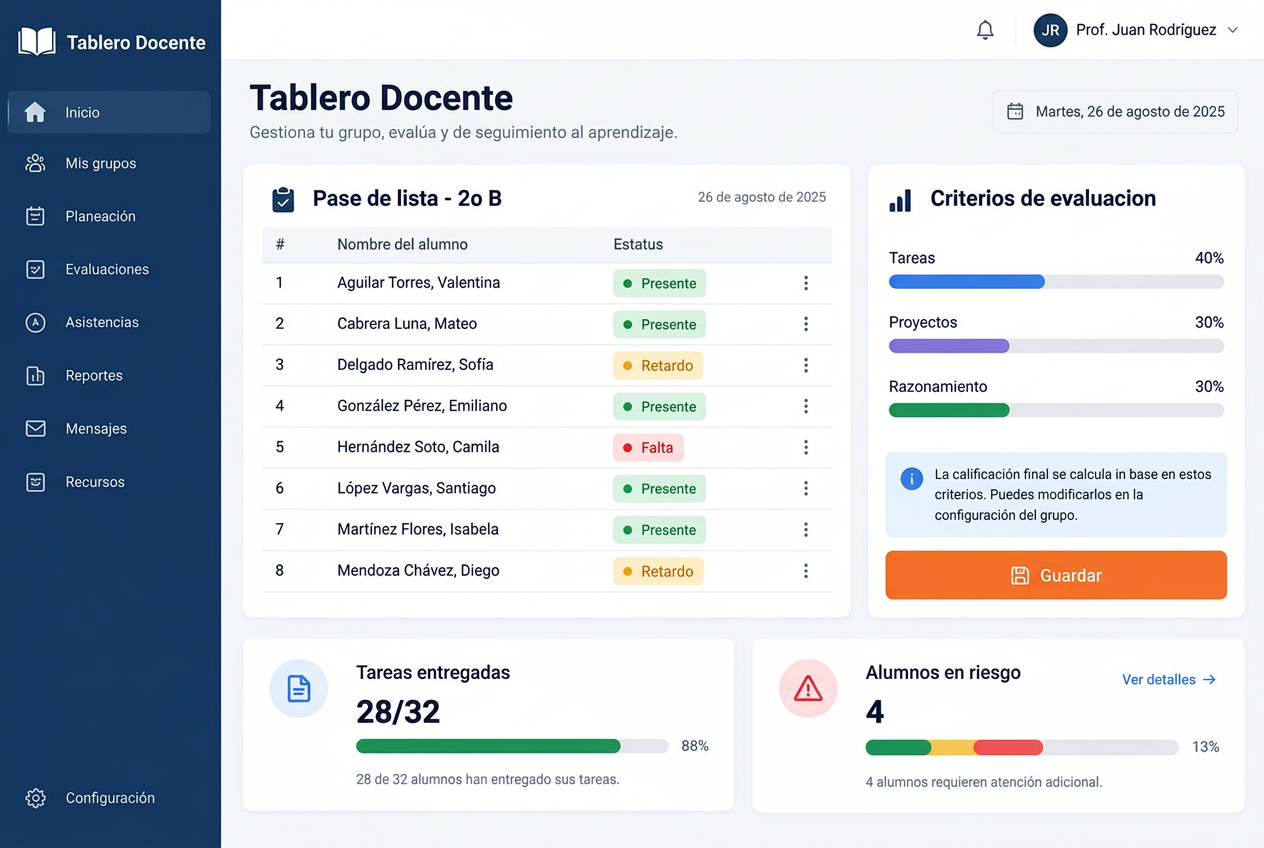Click the Mis grupos people icon
This screenshot has width=1264, height=848.
tap(35, 163)
